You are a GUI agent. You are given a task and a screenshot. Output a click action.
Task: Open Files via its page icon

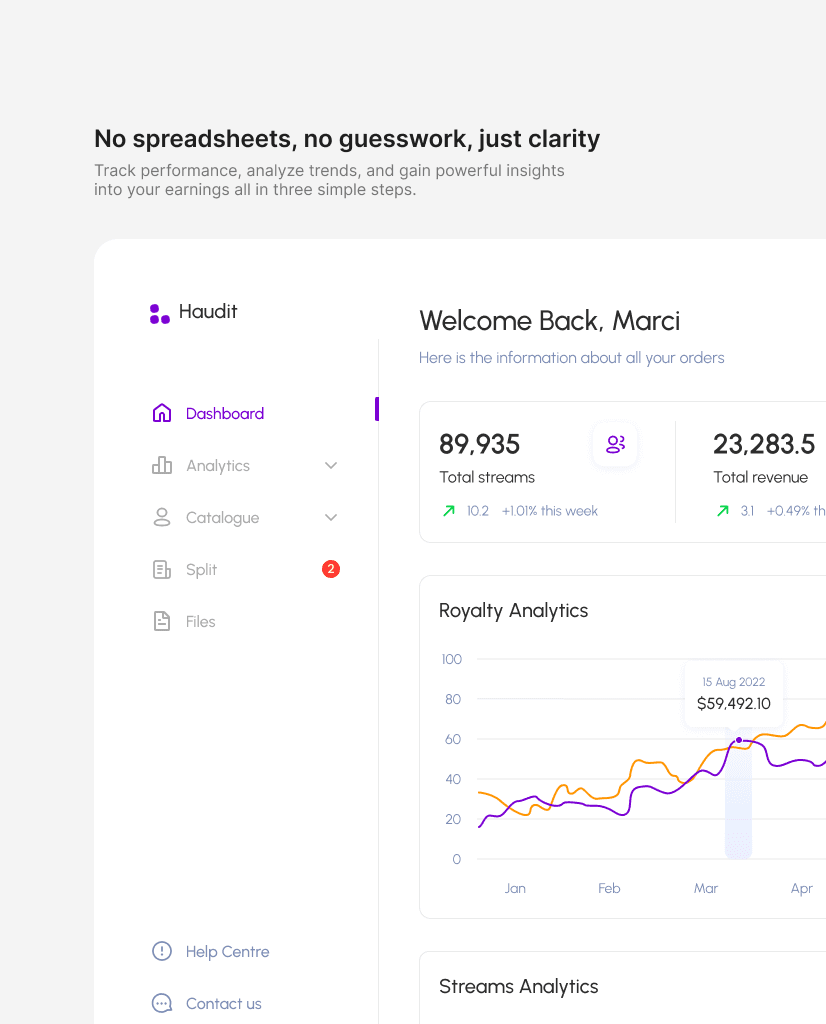tap(161, 621)
